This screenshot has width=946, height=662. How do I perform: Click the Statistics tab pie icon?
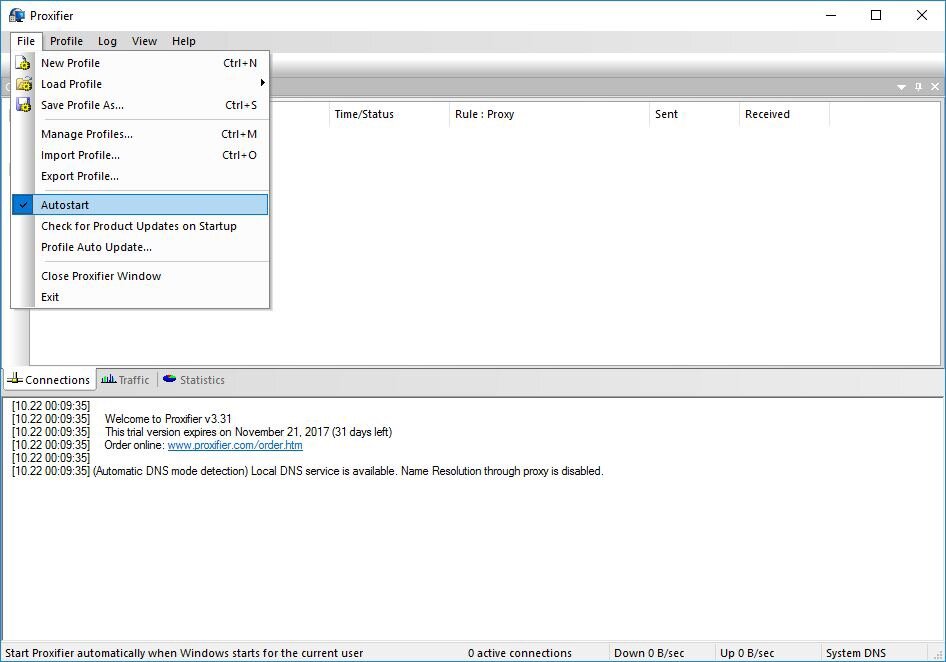point(170,379)
